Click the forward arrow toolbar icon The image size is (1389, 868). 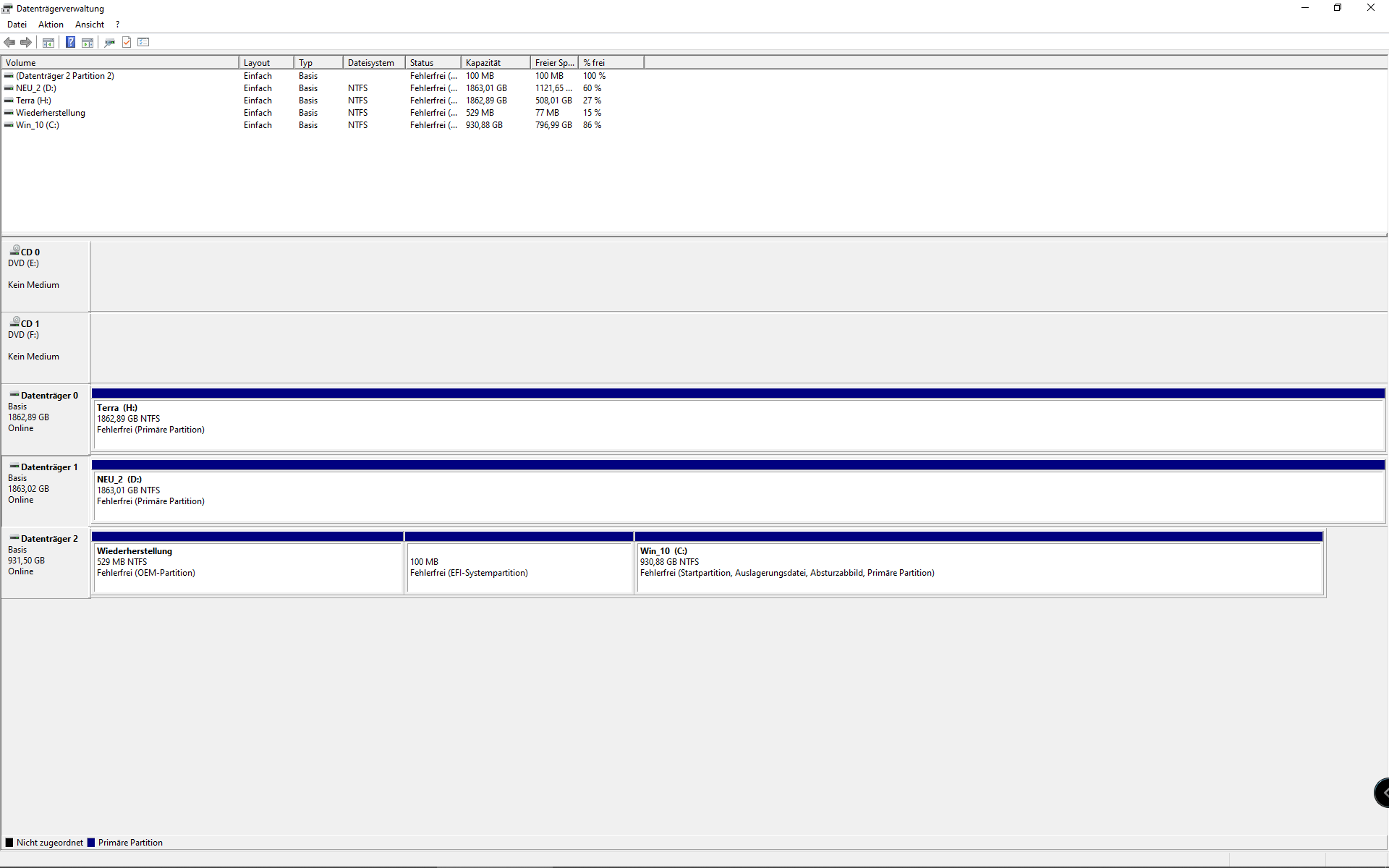pos(26,43)
